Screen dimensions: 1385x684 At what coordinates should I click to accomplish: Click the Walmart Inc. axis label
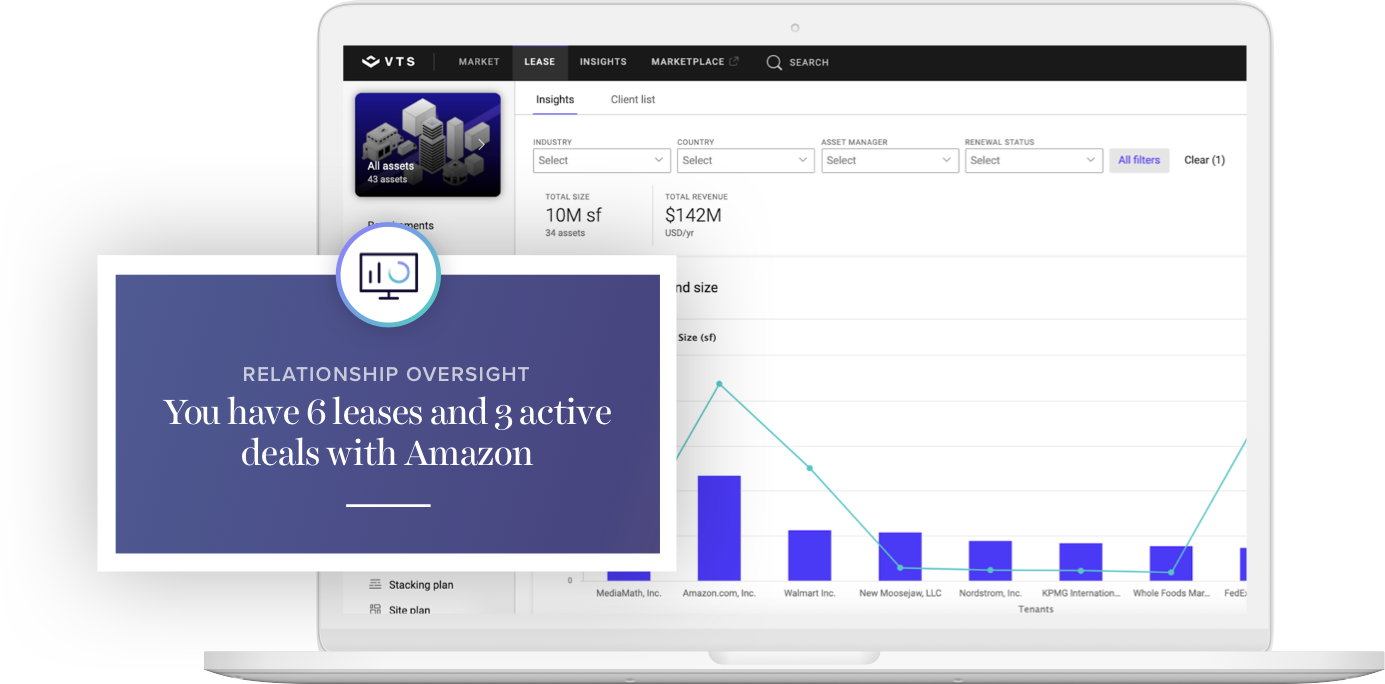click(x=810, y=593)
